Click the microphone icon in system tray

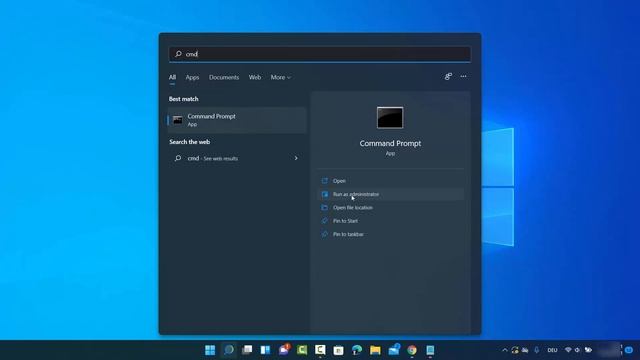(537, 350)
